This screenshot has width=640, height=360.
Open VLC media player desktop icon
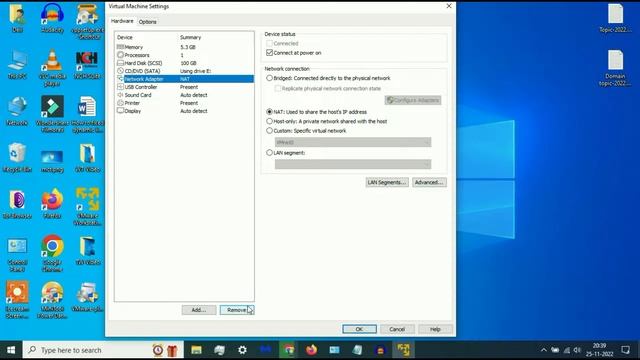[52, 67]
